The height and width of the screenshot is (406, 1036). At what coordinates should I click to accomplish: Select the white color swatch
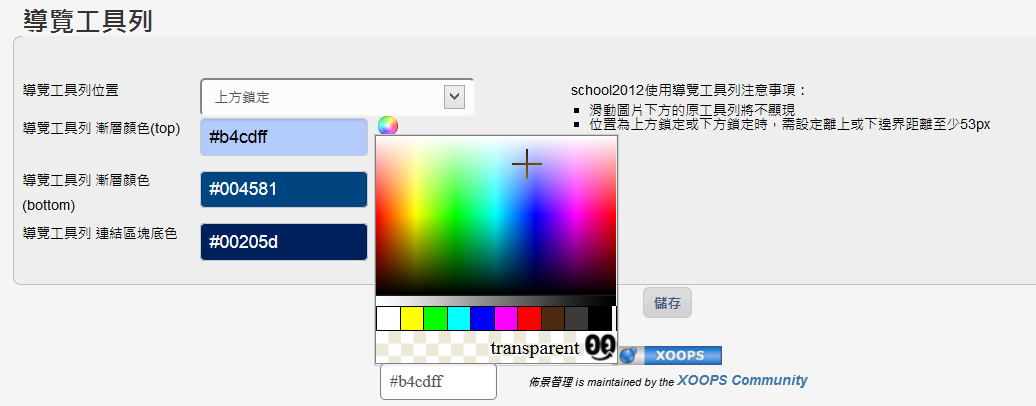pos(388,318)
